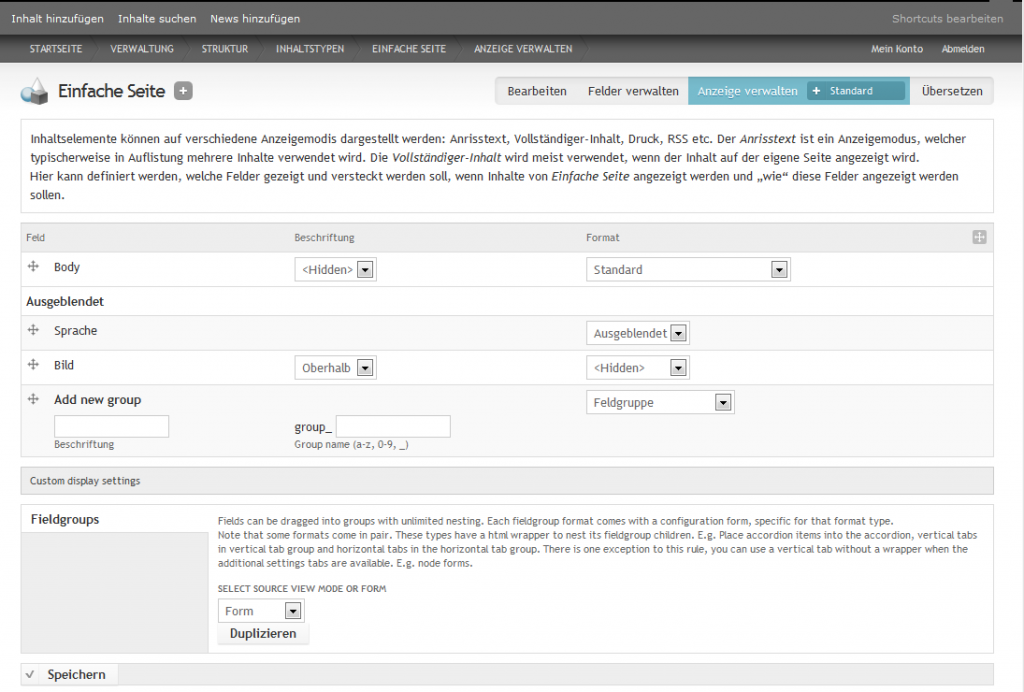This screenshot has width=1024, height=692.
Task: Click the drag handle for Sprache row
Action: 33,330
